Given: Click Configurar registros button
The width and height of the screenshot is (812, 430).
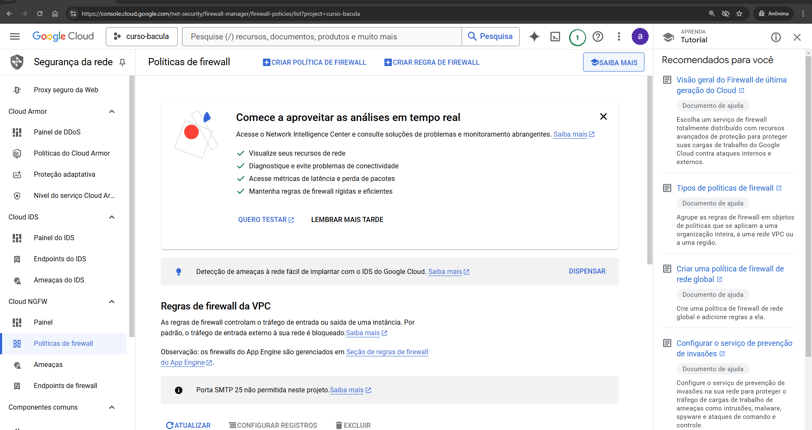Looking at the screenshot, I should pyautogui.click(x=273, y=425).
